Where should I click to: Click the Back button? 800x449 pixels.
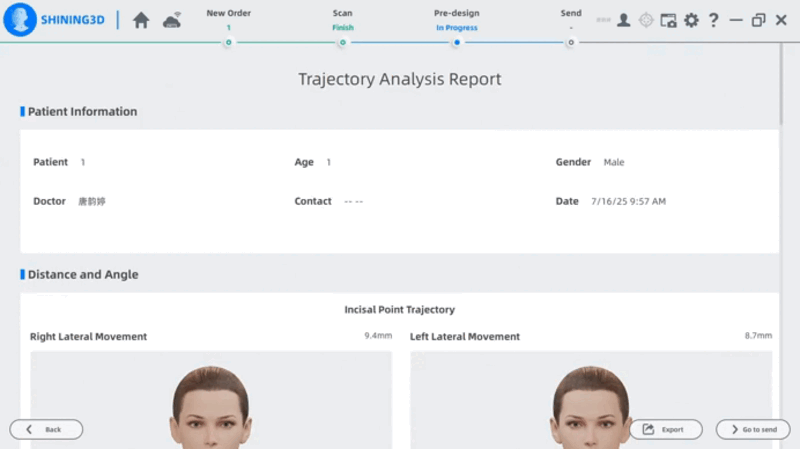tap(46, 430)
